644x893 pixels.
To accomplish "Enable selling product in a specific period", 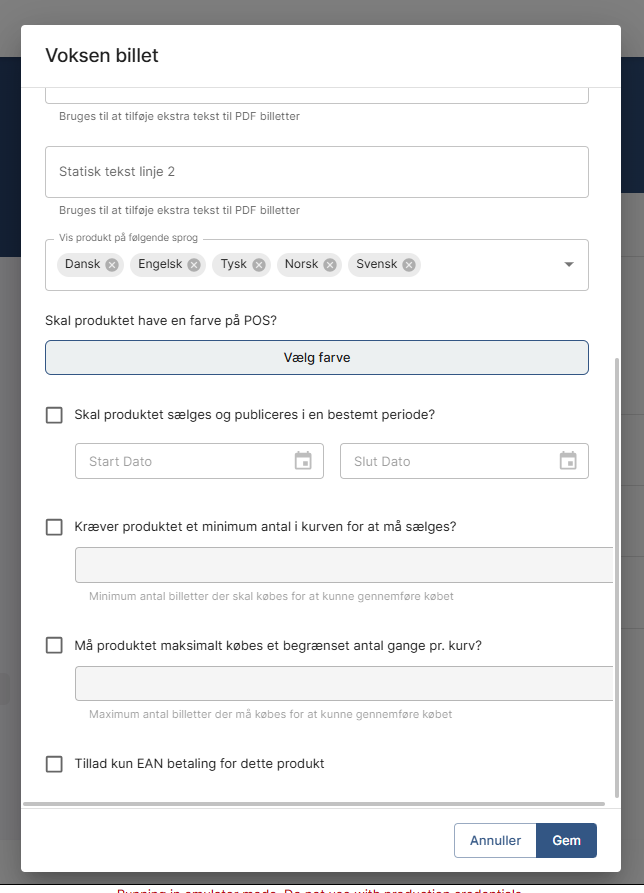I will click(x=54, y=415).
